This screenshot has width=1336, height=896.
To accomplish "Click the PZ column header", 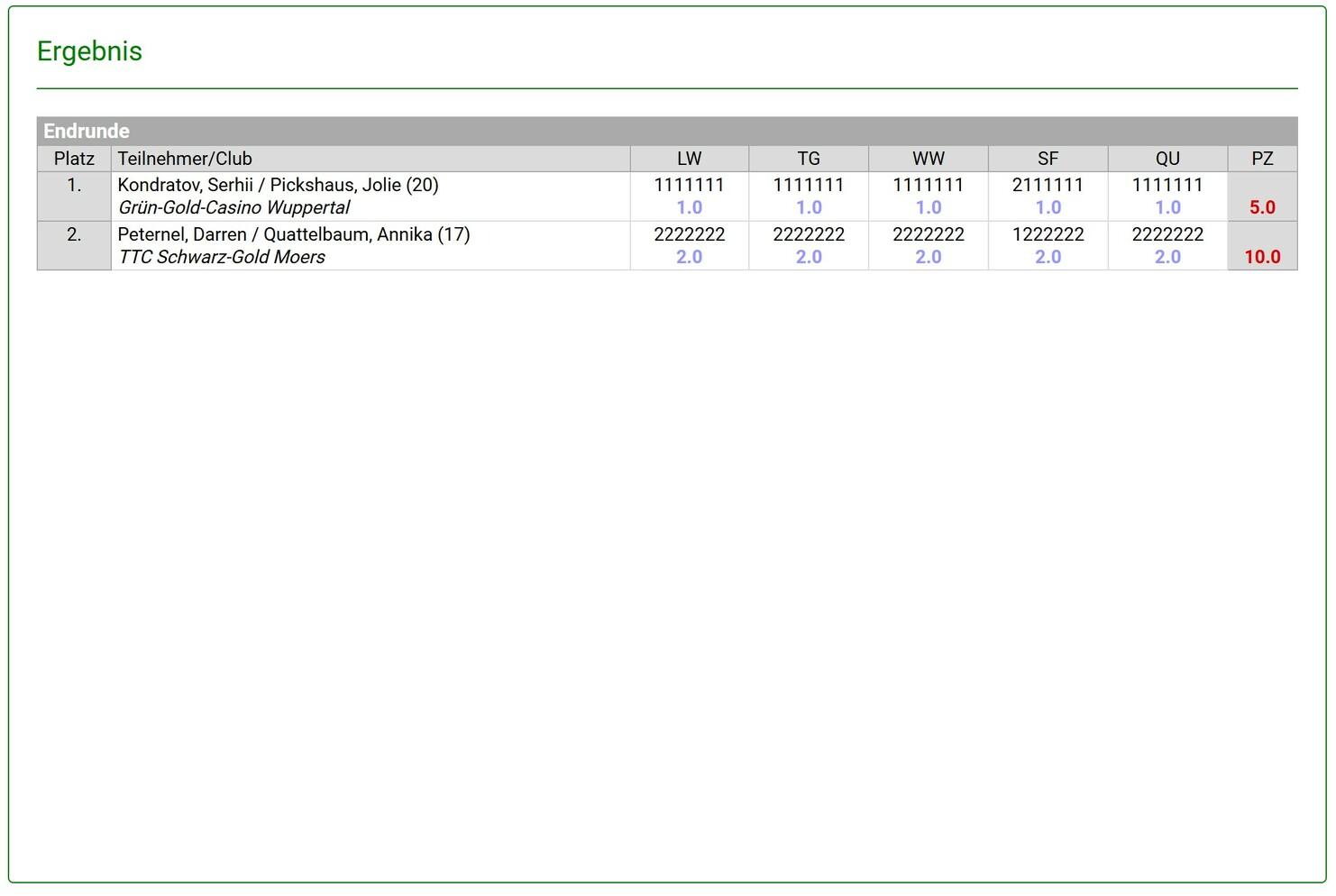I will 1262,159.
